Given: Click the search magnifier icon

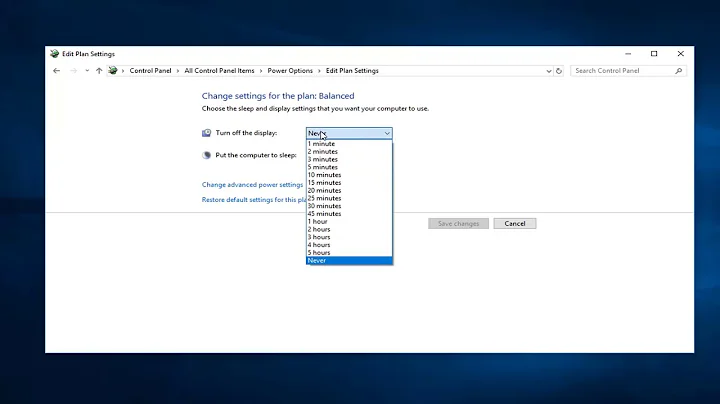Looking at the screenshot, I should tap(679, 71).
